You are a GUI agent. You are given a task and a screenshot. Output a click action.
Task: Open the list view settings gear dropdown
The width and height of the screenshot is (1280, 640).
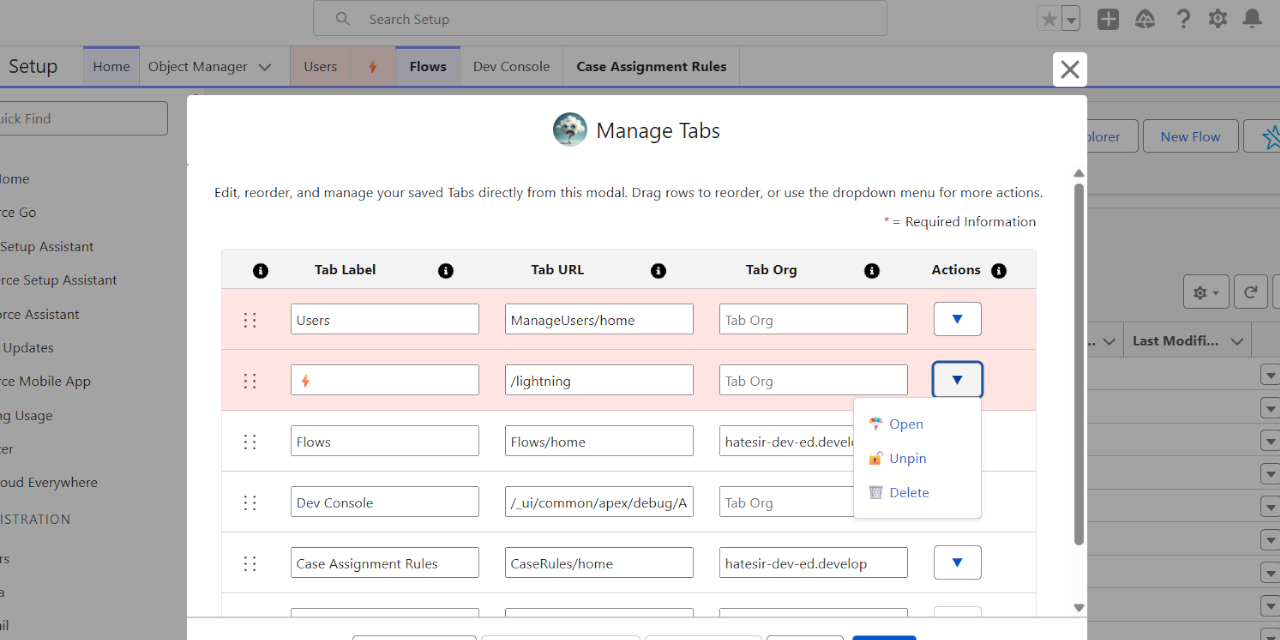pos(1205,293)
